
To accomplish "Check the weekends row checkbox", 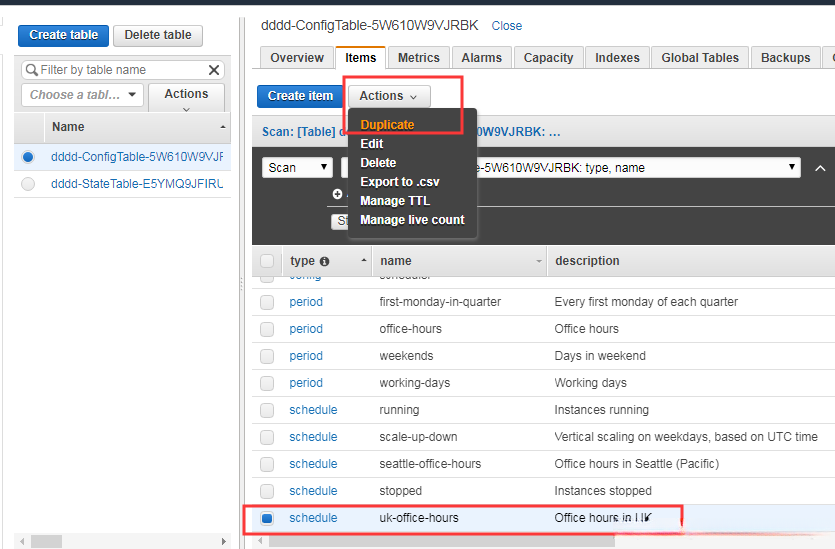I will click(x=267, y=356).
